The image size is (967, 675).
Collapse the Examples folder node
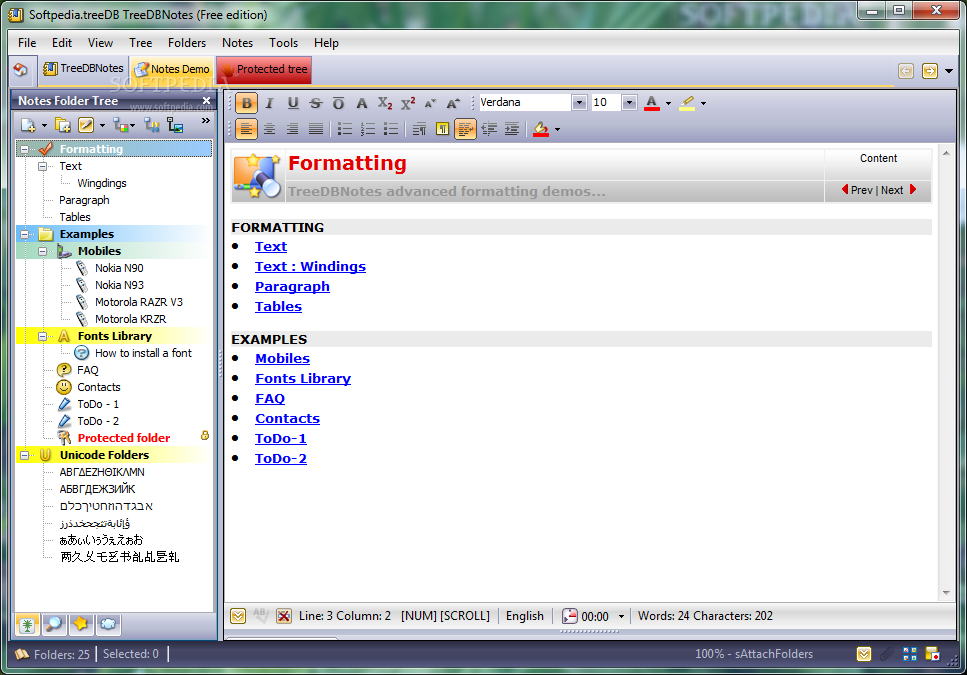(x=25, y=234)
